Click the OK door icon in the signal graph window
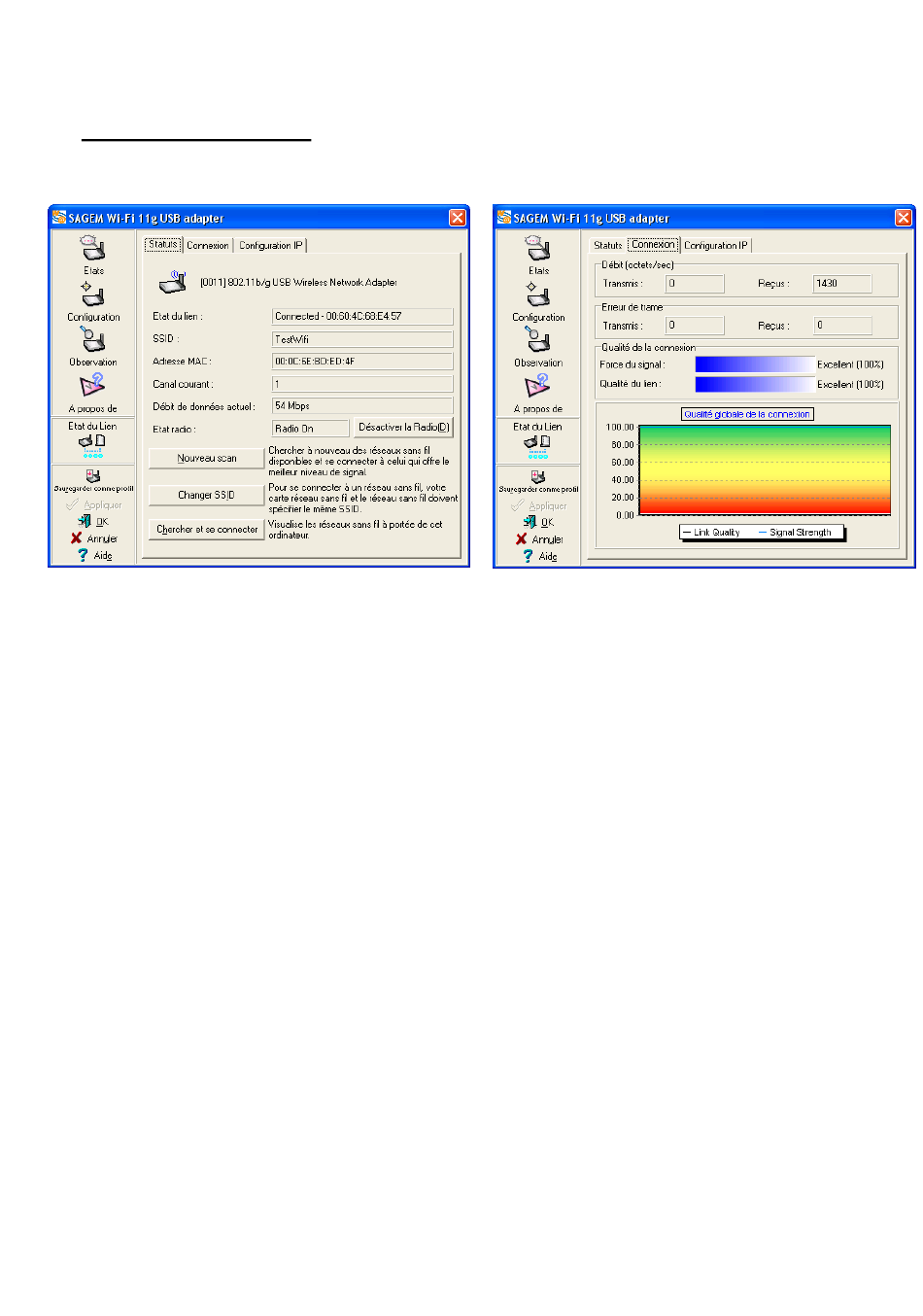This screenshot has width=923, height=1316. point(530,522)
